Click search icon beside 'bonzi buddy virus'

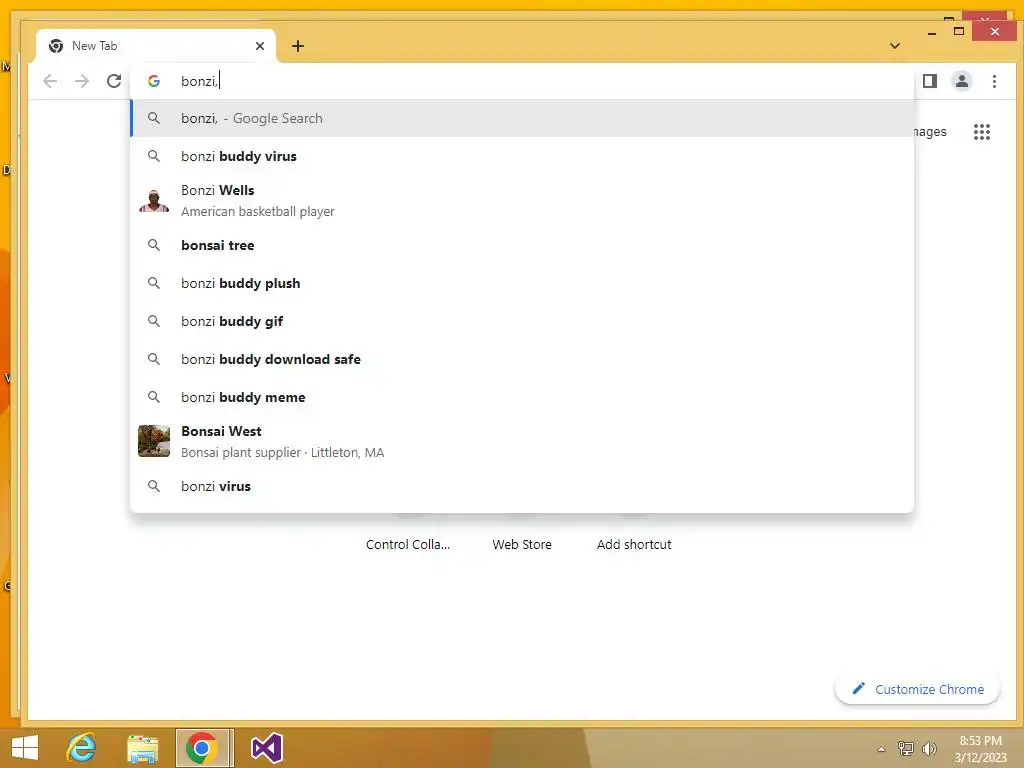(154, 156)
